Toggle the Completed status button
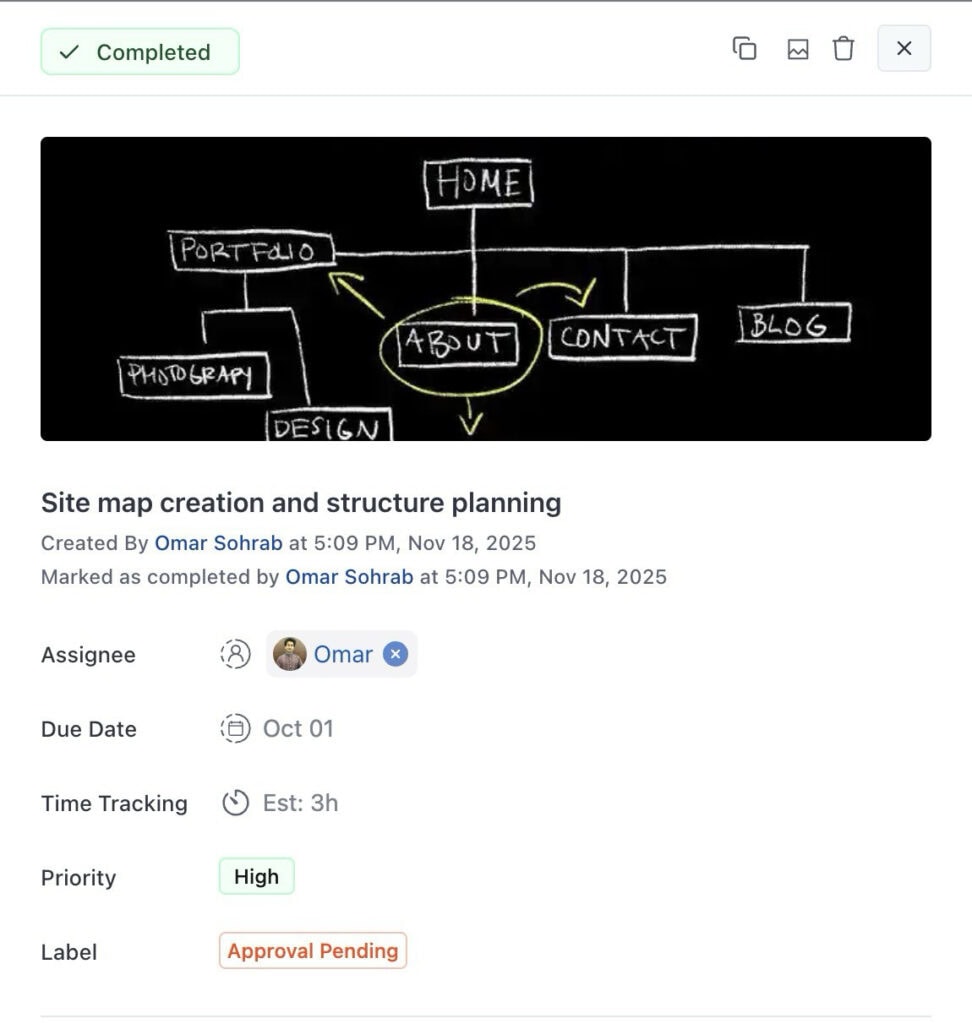The width and height of the screenshot is (972, 1024). pos(140,52)
